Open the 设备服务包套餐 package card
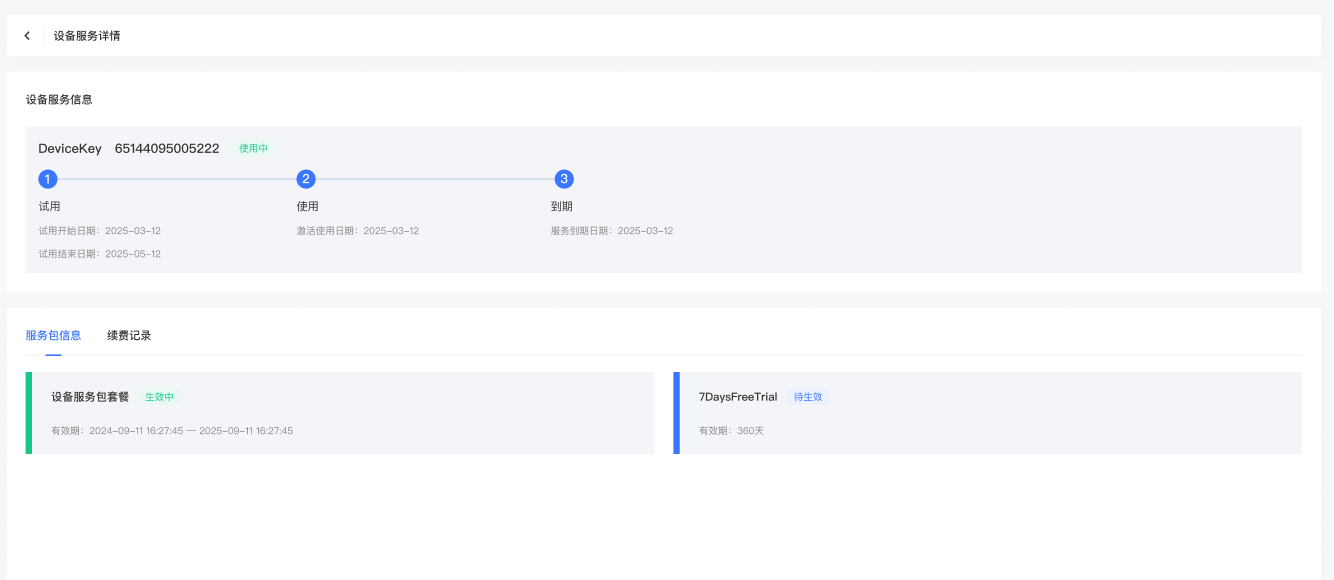The width and height of the screenshot is (1334, 580). pos(340,413)
